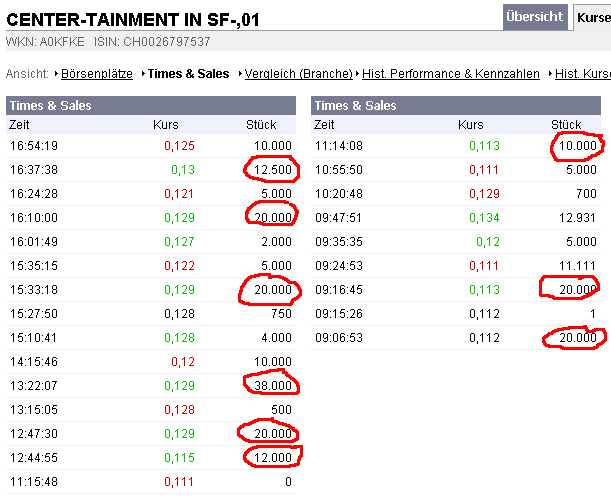Select the time 09:06:53 cell

pos(339,338)
